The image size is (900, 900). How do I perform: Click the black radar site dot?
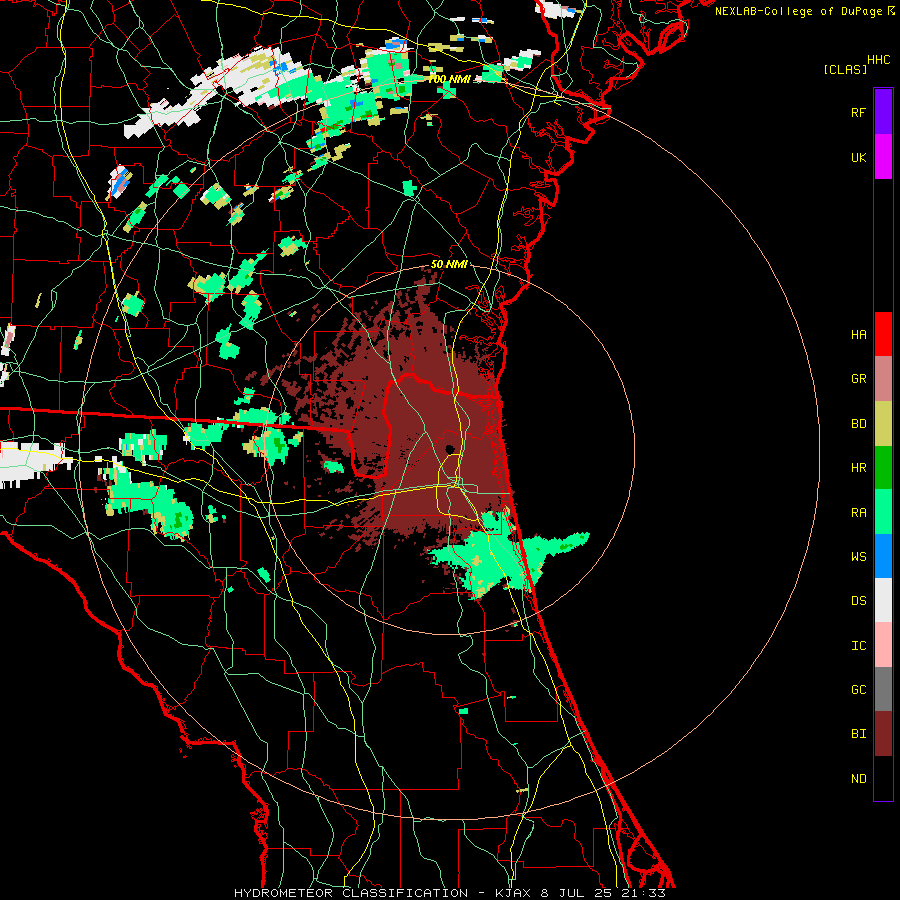(x=449, y=449)
